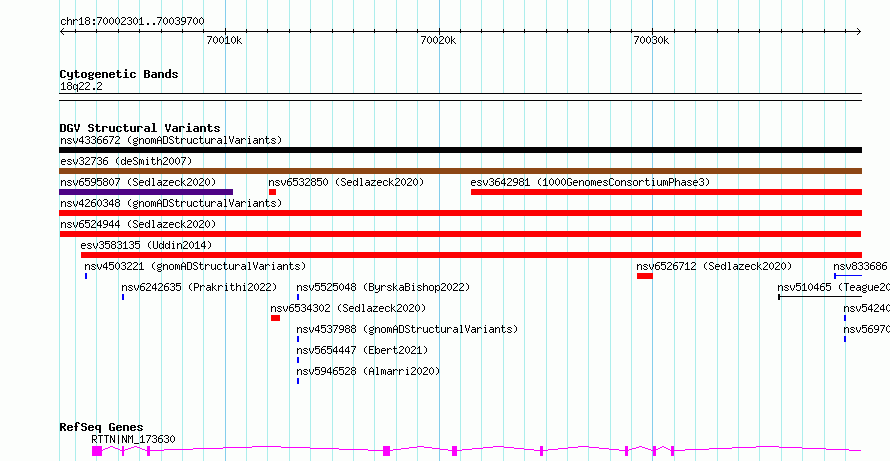This screenshot has height=461, width=890.
Task: Select the red nsv6524944 variant bar
Action: tap(460, 234)
